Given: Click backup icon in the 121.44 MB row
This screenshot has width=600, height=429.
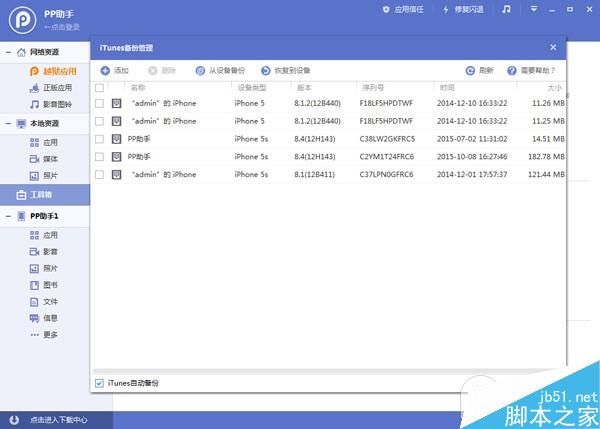Looking at the screenshot, I should click(116, 175).
